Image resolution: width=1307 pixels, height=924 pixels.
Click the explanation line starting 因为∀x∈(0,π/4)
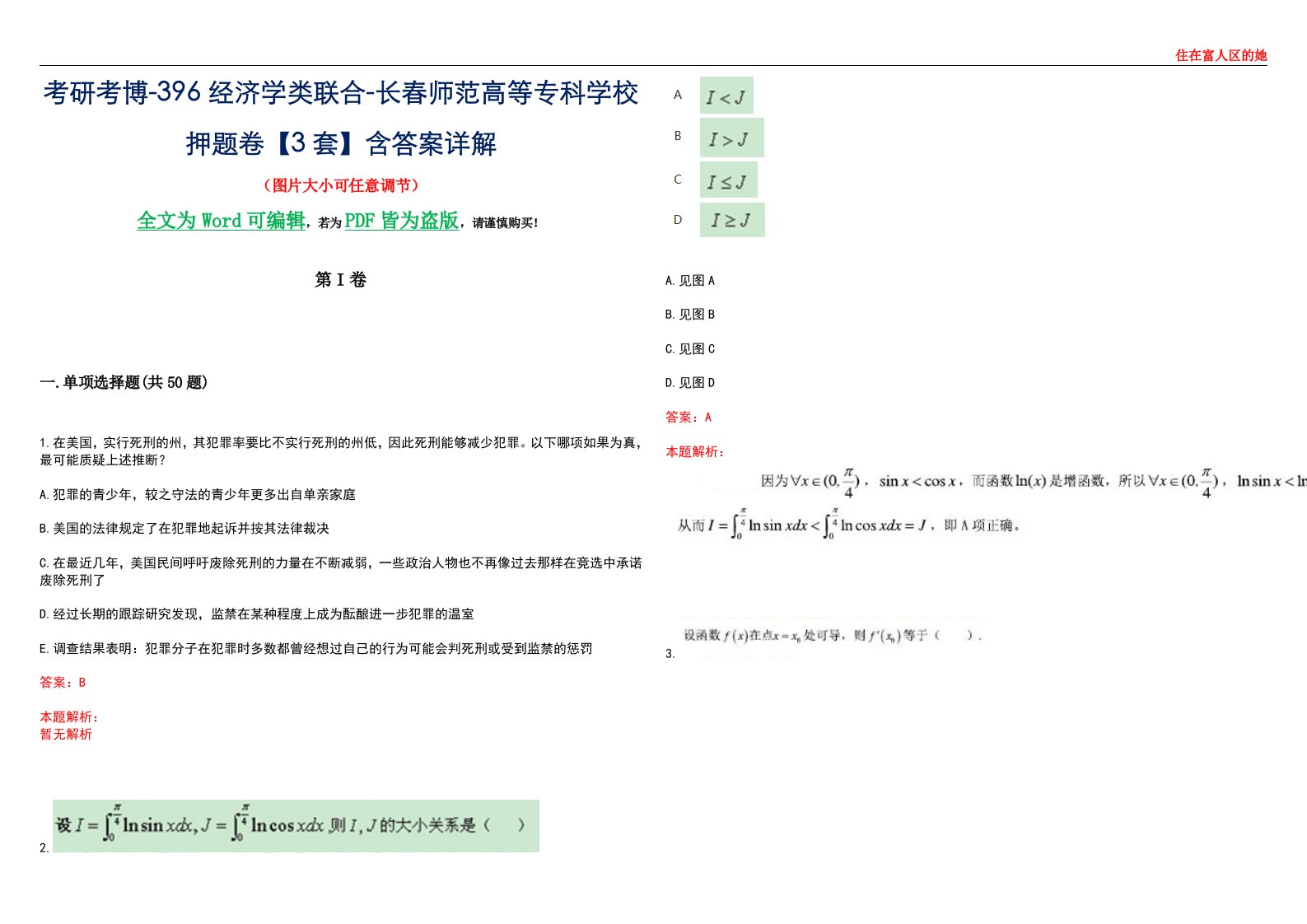(x=1034, y=483)
